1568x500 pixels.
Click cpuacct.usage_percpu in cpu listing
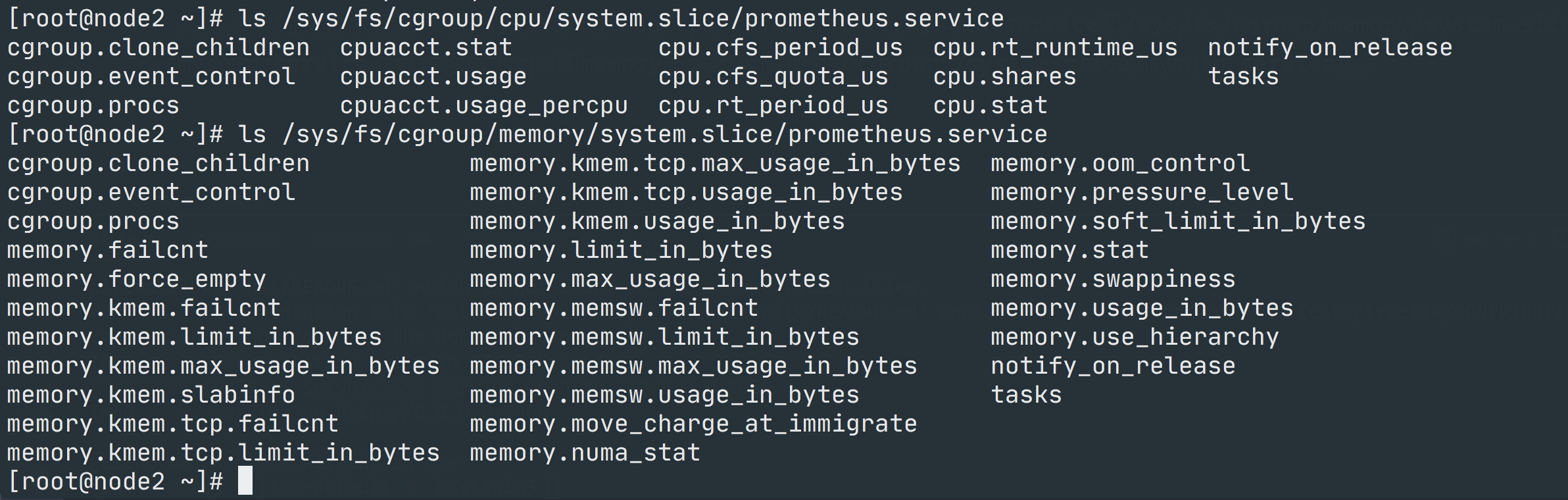483,105
